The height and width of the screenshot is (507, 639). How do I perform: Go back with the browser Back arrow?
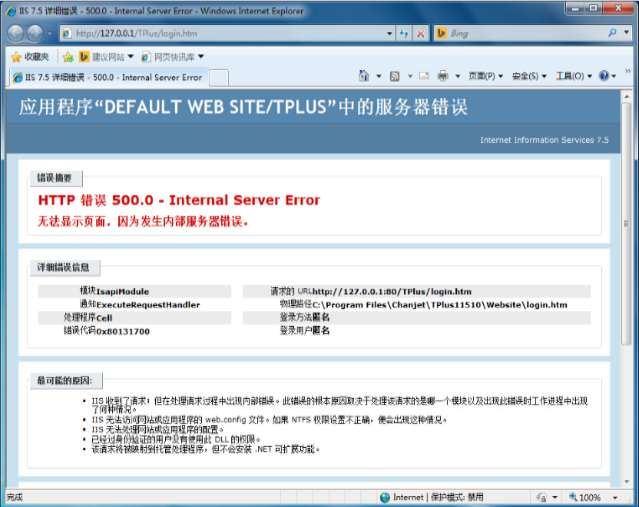(x=15, y=33)
